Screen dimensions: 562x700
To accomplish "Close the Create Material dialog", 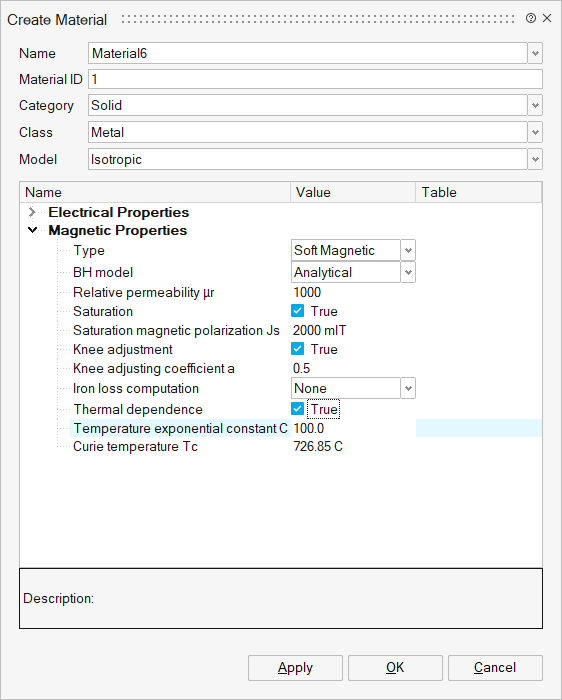I will (547, 18).
